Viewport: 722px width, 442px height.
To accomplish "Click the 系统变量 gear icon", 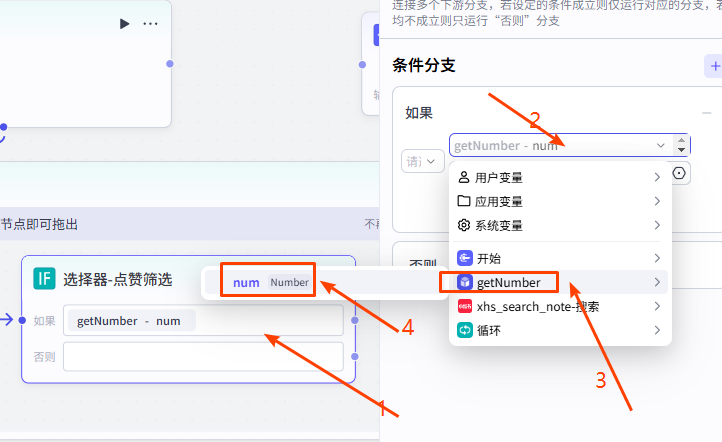I will click(464, 225).
